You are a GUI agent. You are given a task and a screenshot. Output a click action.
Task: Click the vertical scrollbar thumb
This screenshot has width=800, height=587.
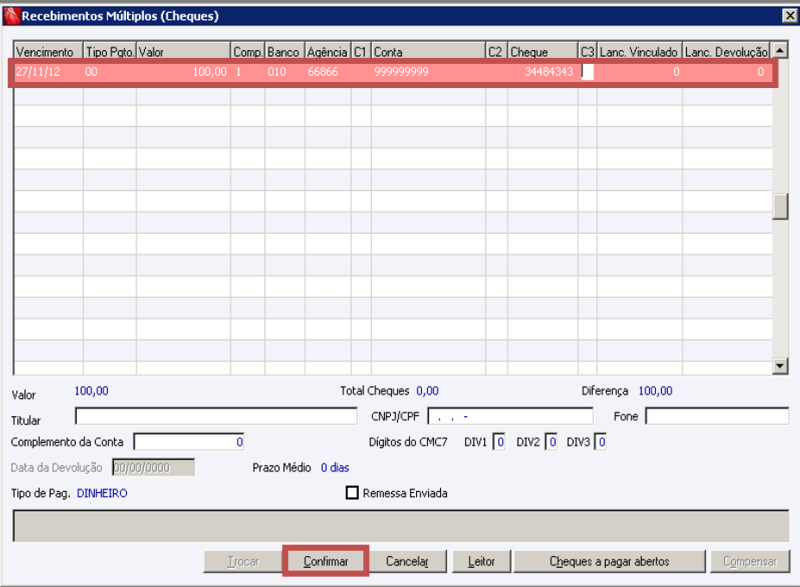click(780, 207)
